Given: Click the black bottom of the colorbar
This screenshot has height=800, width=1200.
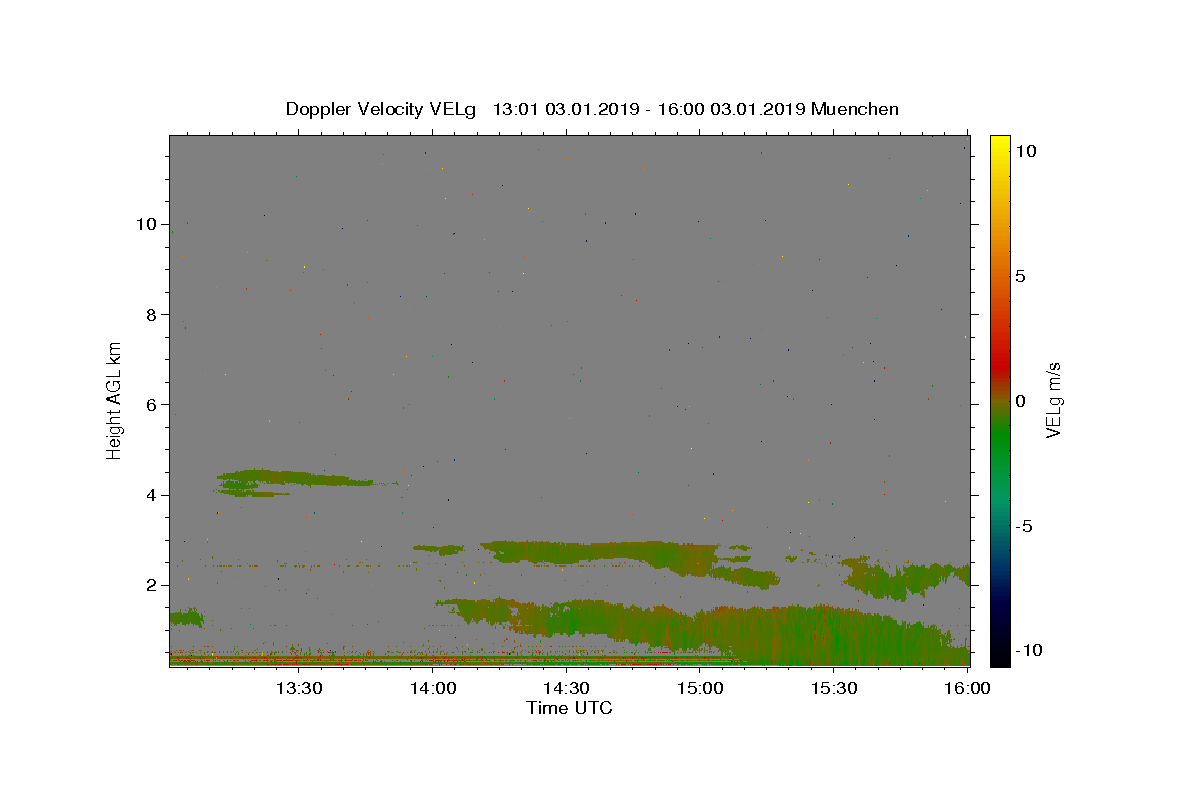Looking at the screenshot, I should (1000, 652).
